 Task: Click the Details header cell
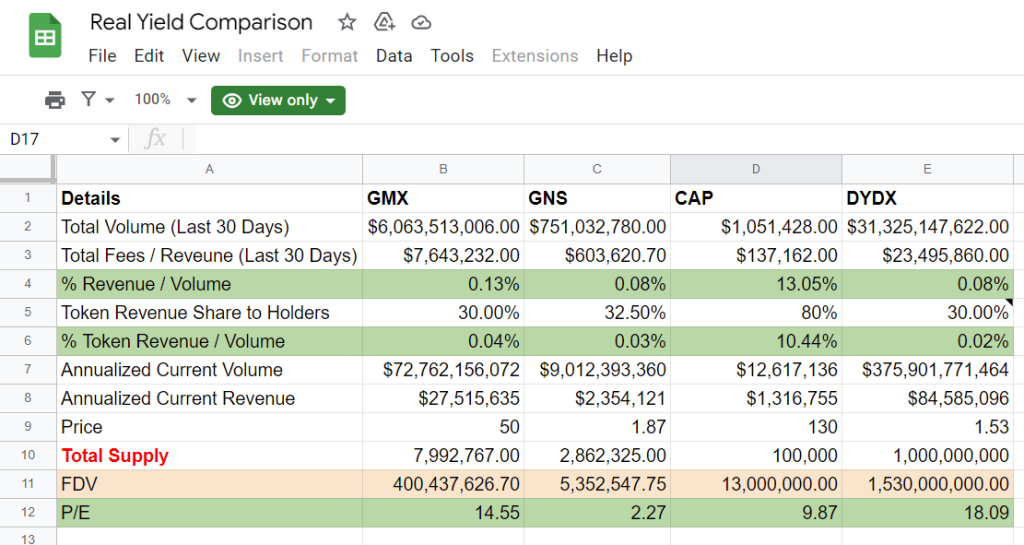tap(210, 198)
